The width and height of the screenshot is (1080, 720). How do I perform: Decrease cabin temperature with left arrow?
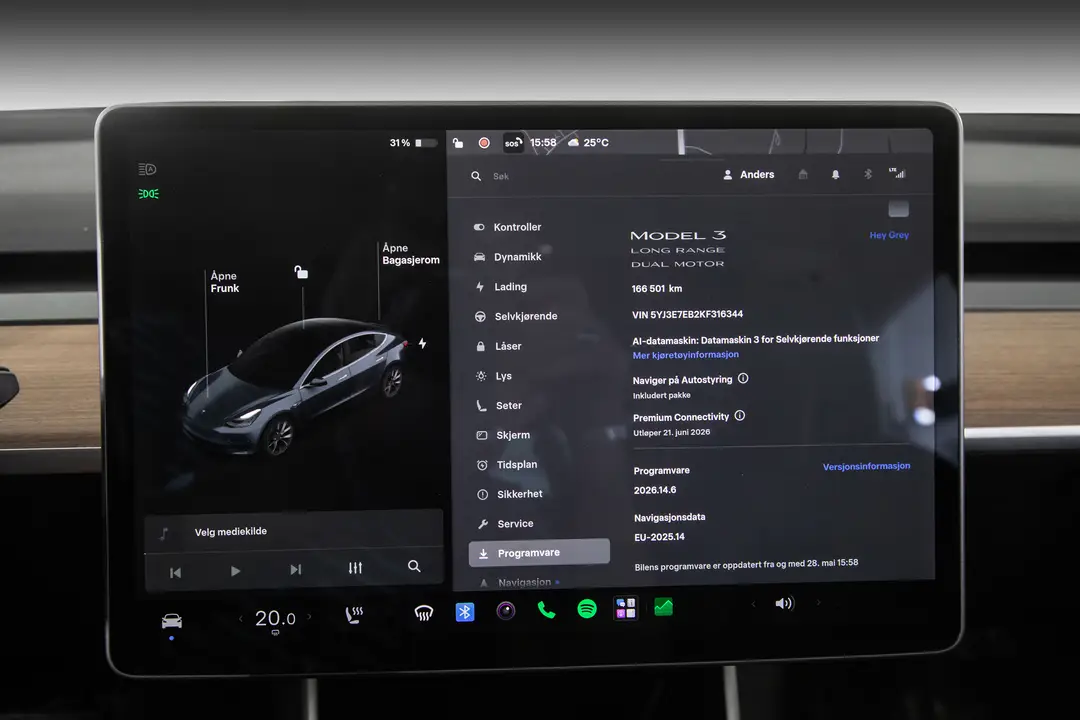[x=240, y=619]
